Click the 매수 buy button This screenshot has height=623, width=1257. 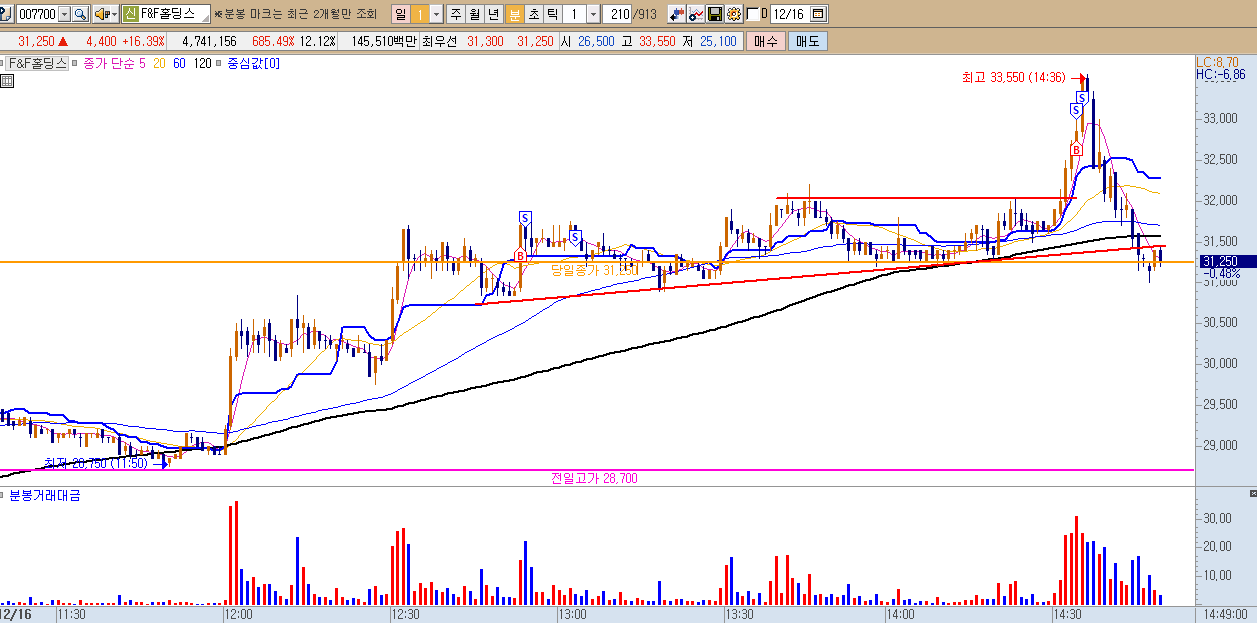[765, 41]
